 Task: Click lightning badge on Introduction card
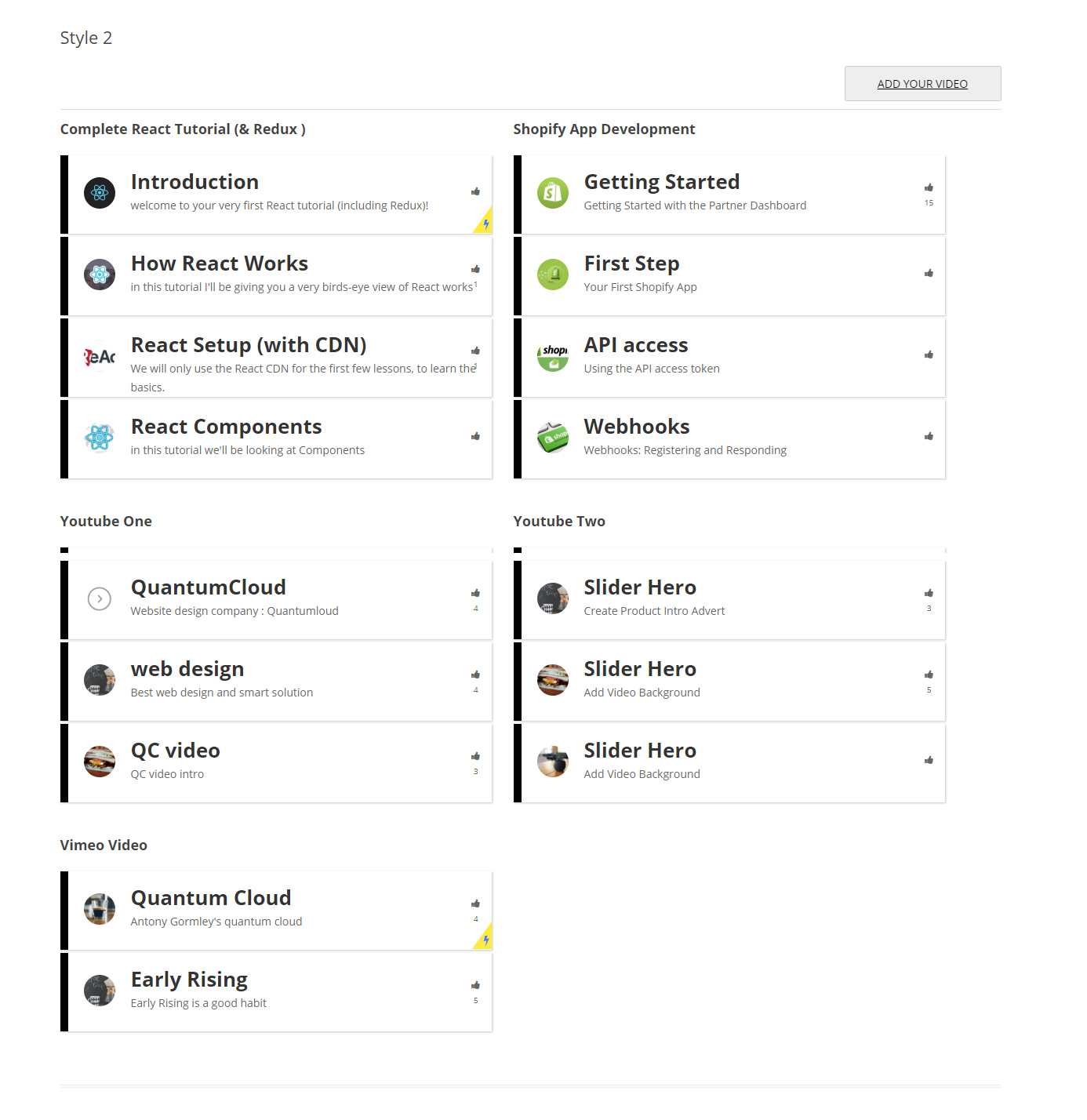pyautogui.click(x=485, y=223)
